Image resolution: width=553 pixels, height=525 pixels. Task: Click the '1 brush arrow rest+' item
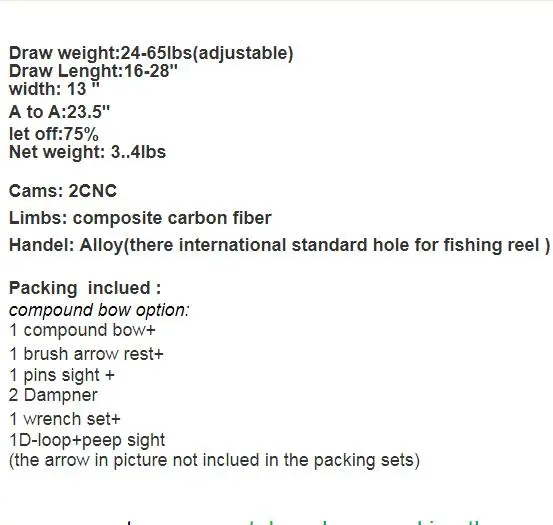[86, 354]
